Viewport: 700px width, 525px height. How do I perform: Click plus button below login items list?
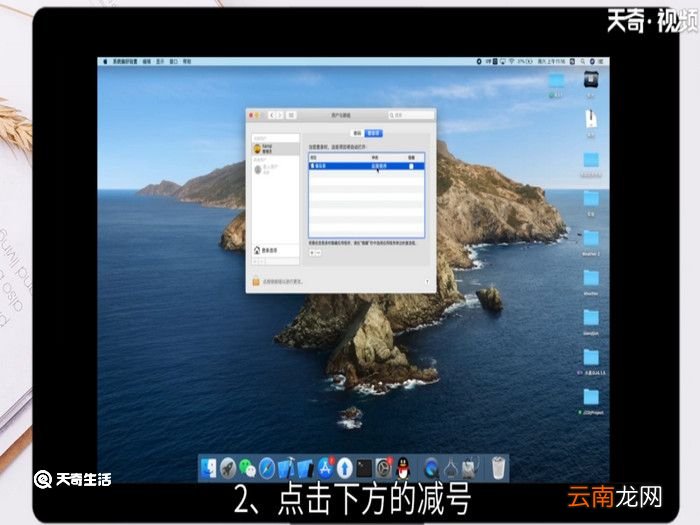[x=312, y=253]
